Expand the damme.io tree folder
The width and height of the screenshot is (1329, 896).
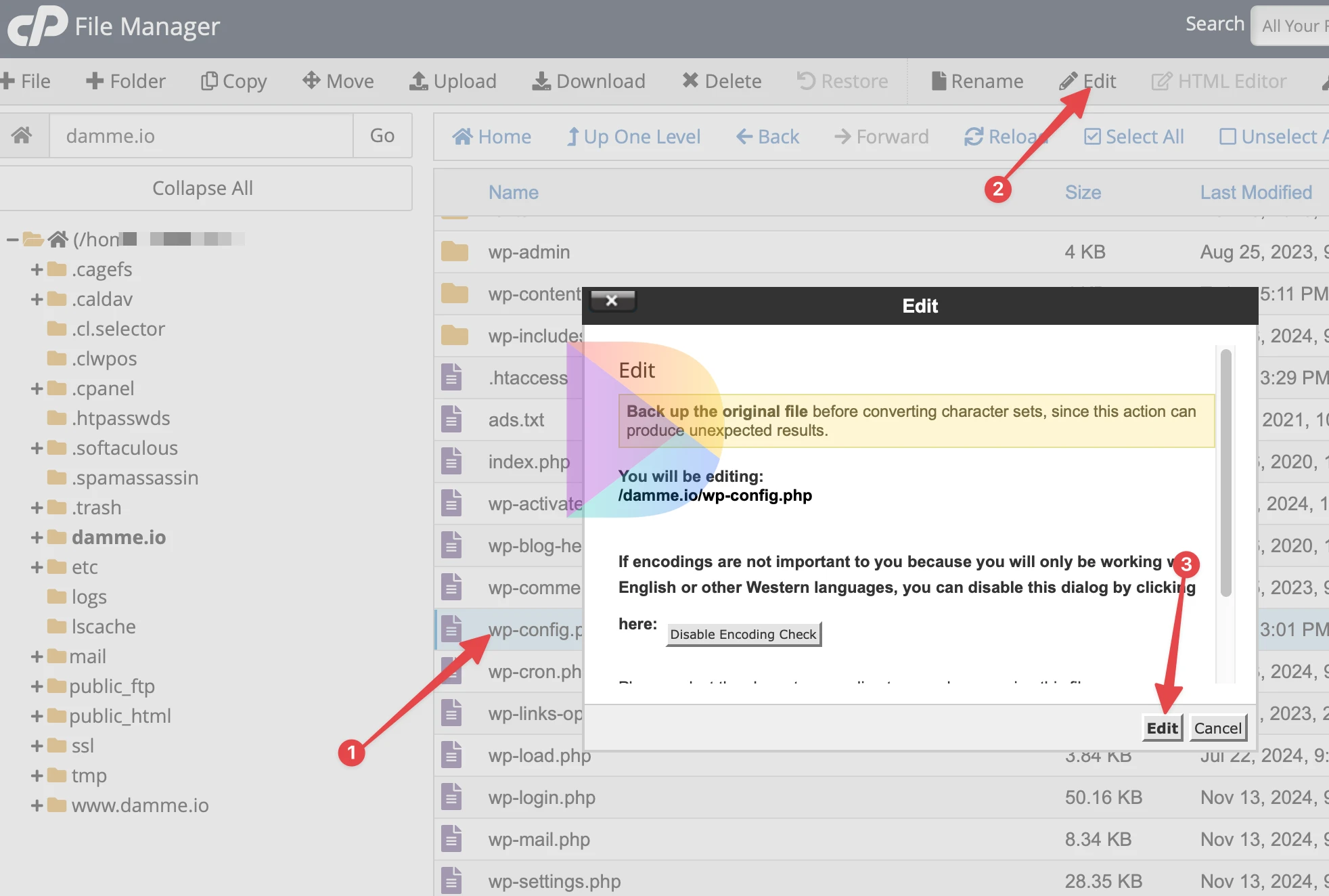coord(37,537)
